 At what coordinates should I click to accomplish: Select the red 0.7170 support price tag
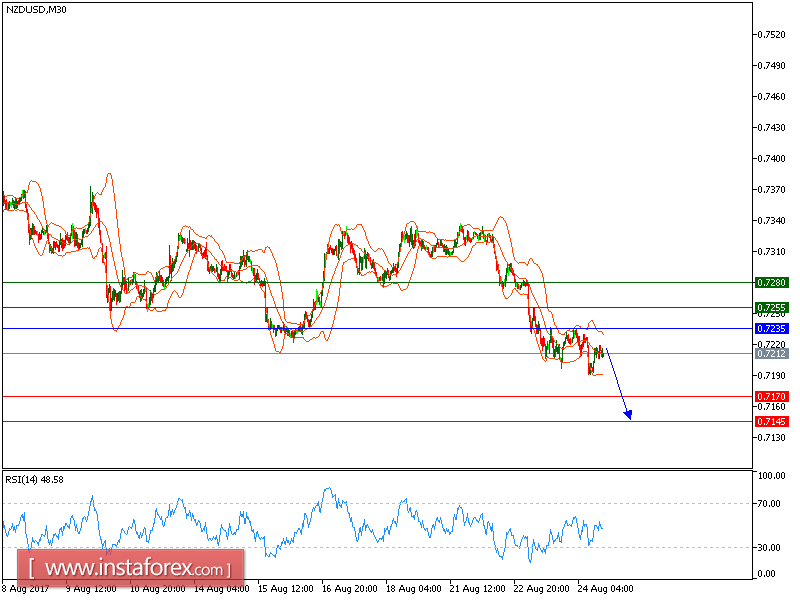[773, 396]
